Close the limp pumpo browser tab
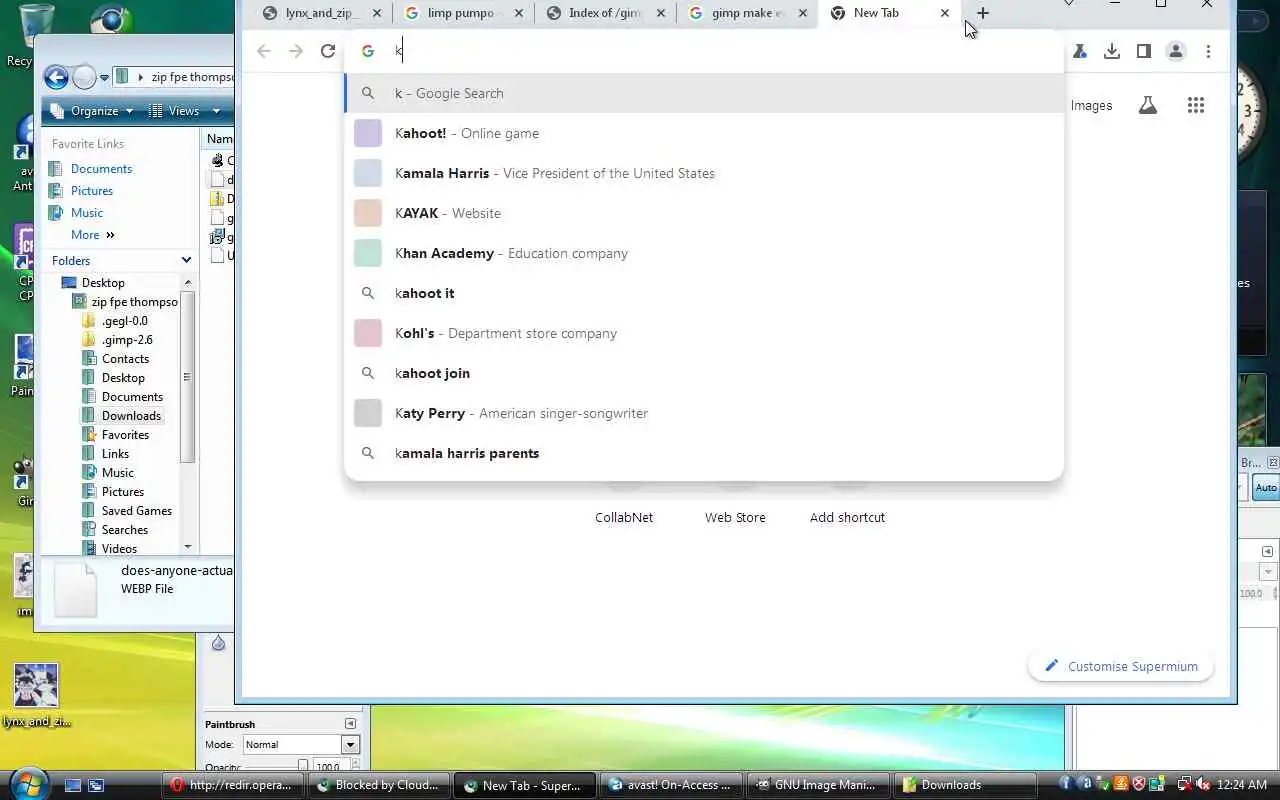 (519, 13)
